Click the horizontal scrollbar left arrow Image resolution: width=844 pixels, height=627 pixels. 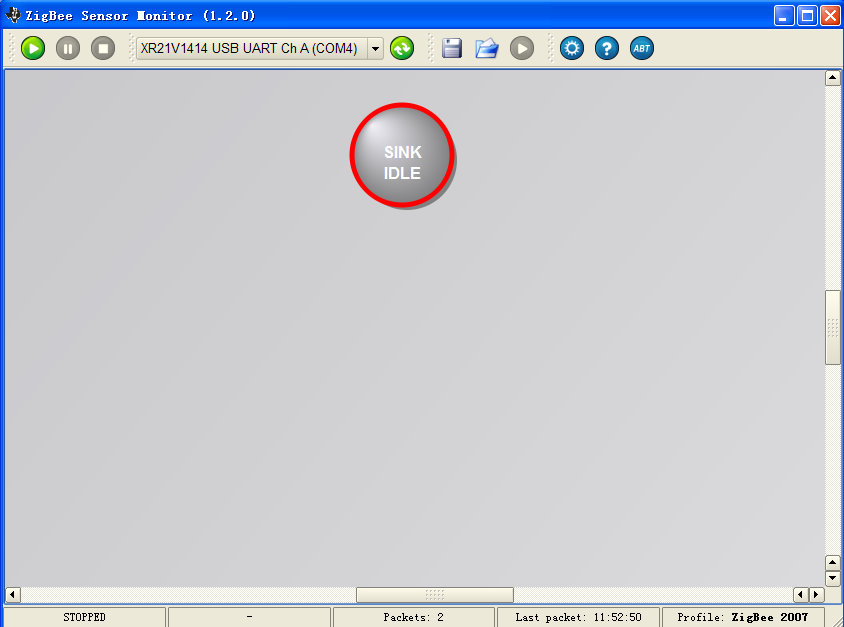(x=12, y=595)
